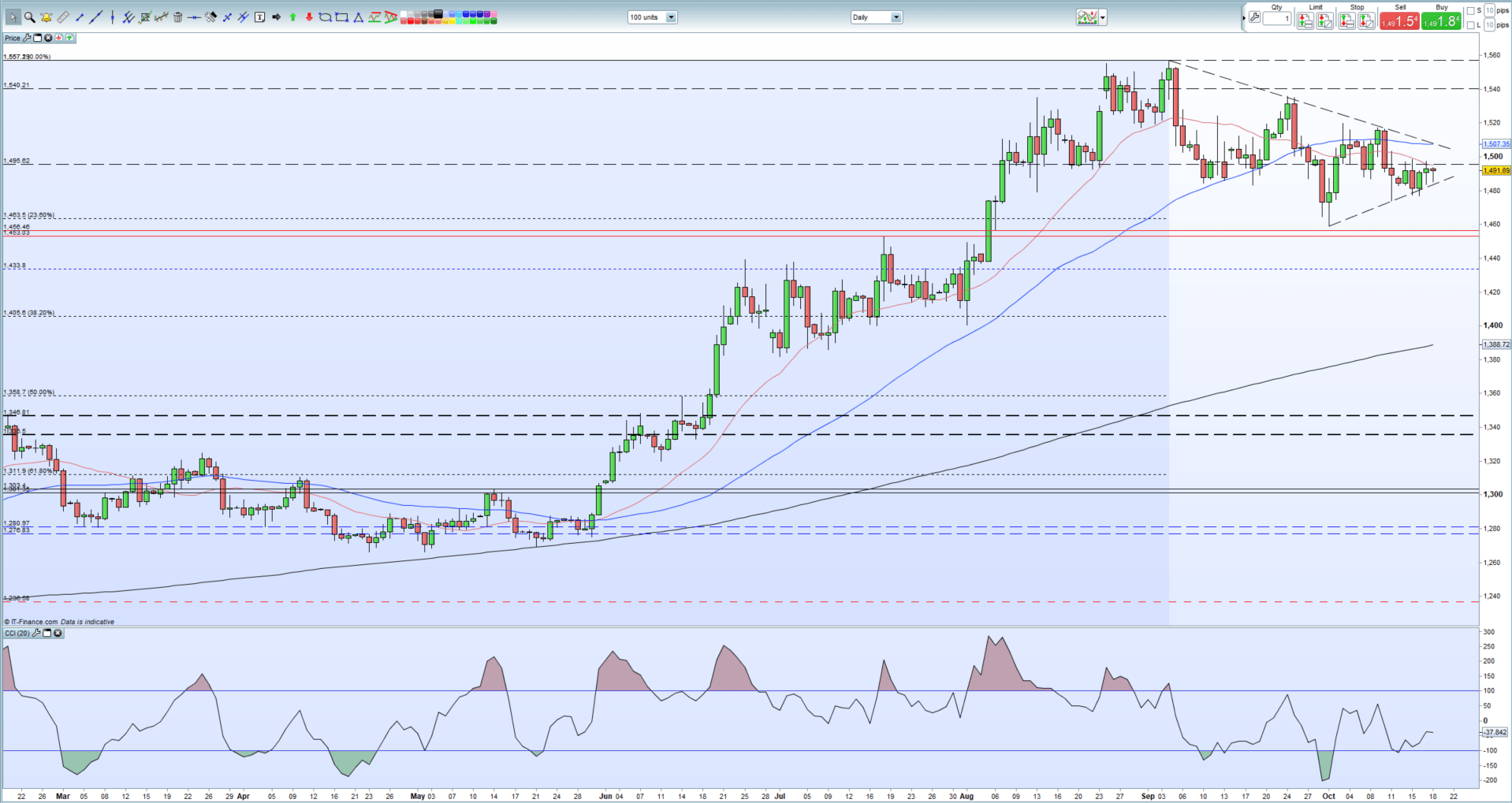Toggle the L pips checkbox

point(1471,25)
